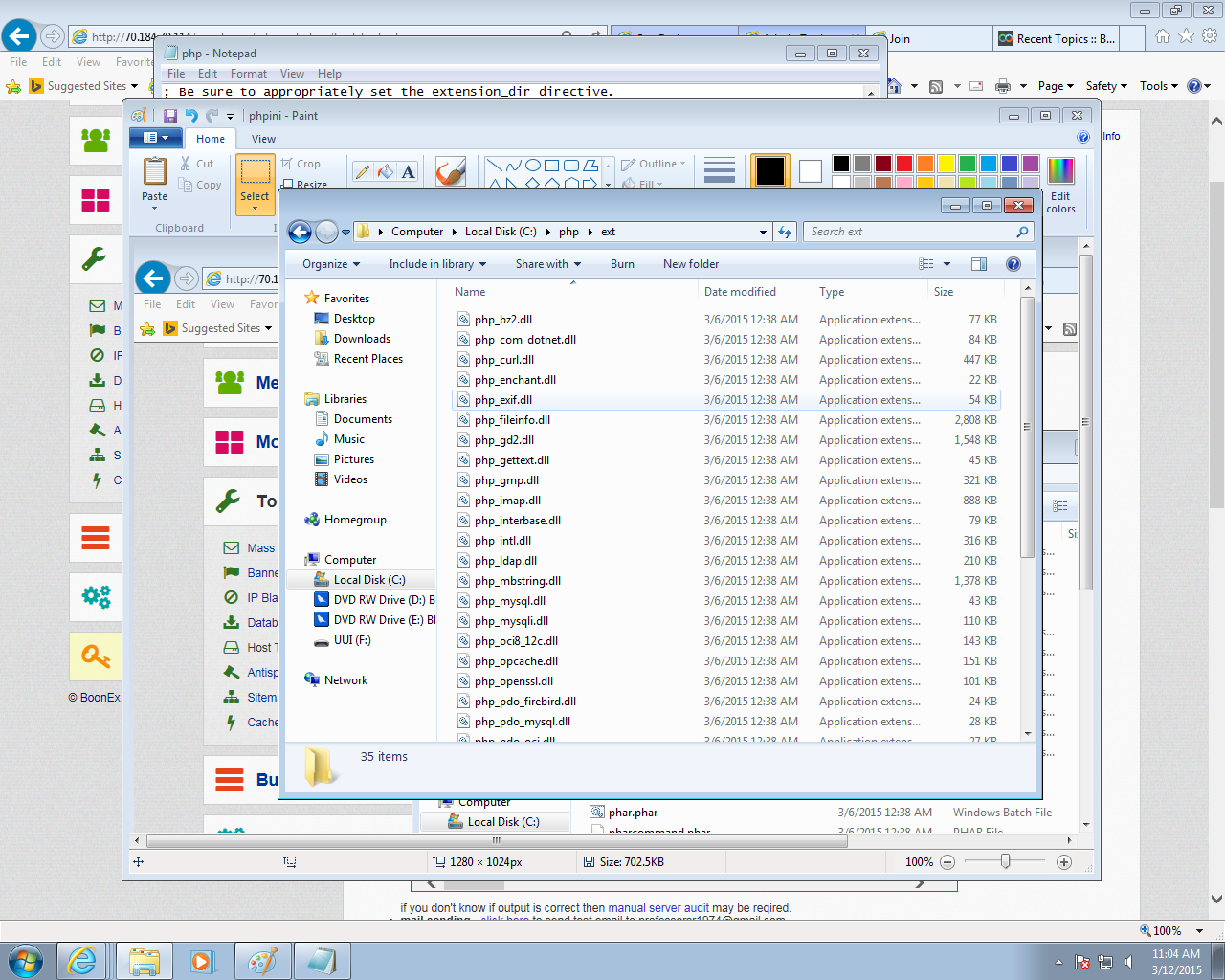Pick the Fill with color bucket tool
This screenshot has width=1225, height=980.
(386, 172)
